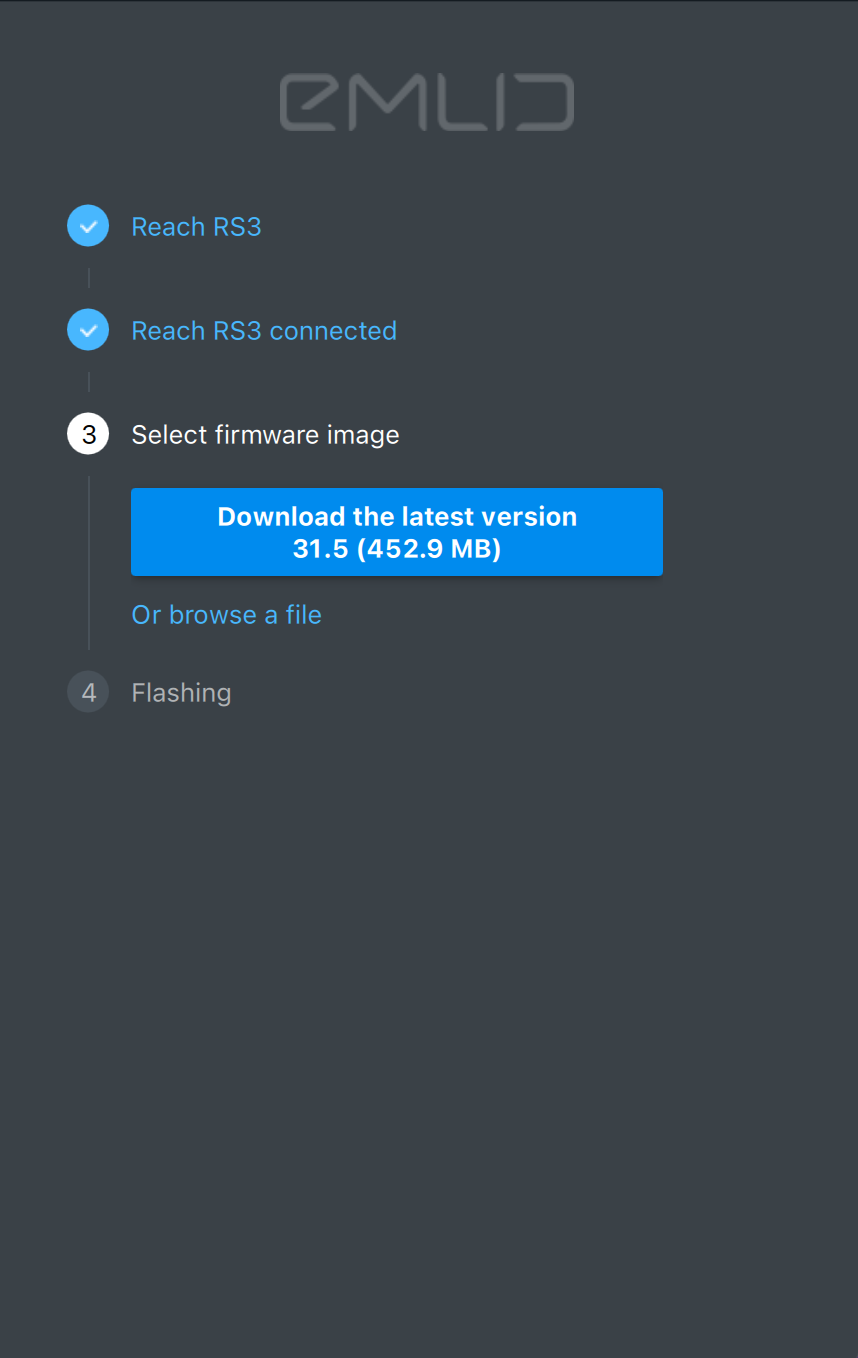Activate the inactive Flashing step indicator

tap(88, 691)
